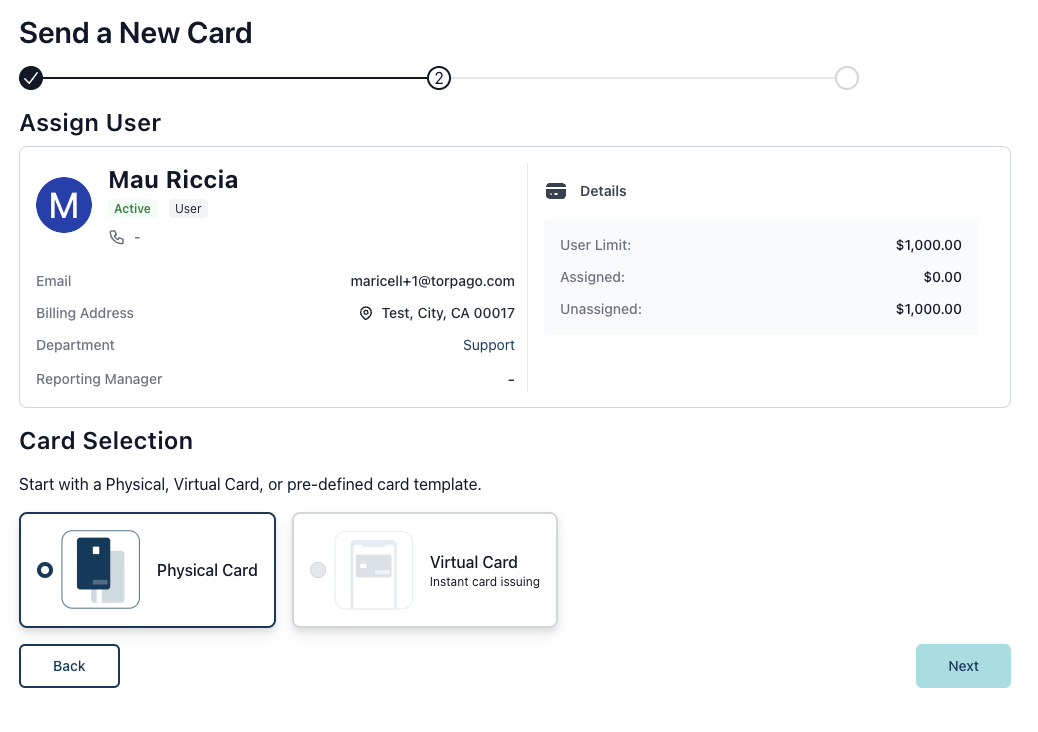Click the step 2 progress circle
The height and width of the screenshot is (732, 1038).
pos(439,78)
